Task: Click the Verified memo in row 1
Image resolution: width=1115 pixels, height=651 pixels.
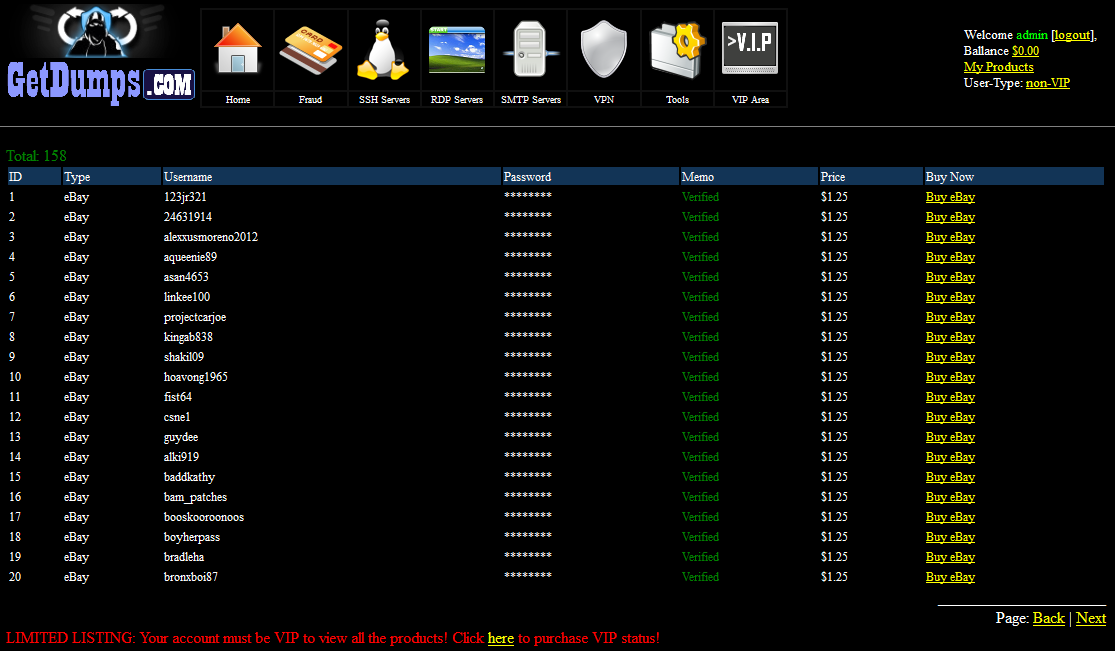Action: coord(700,197)
